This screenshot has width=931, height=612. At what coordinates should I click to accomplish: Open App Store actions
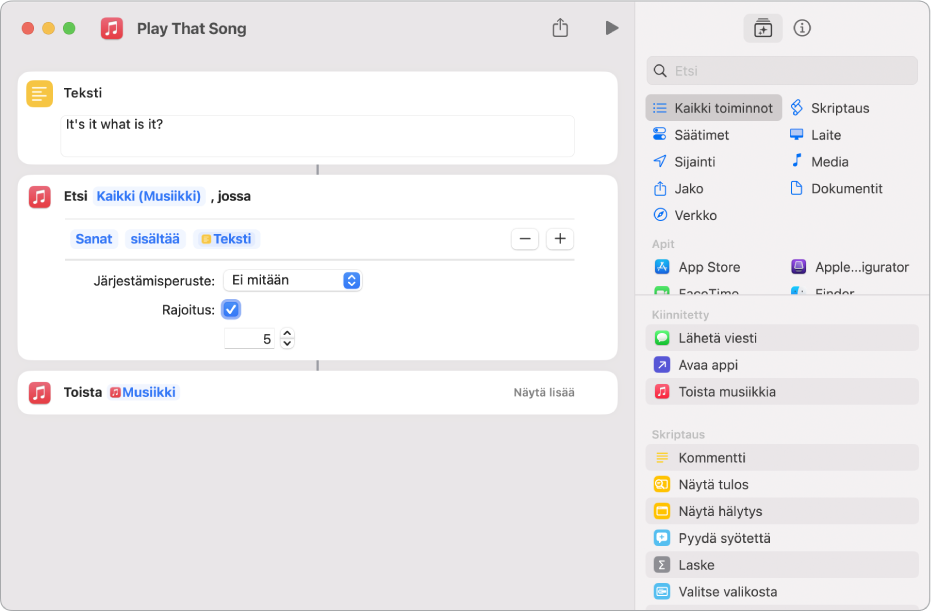pyautogui.click(x=698, y=267)
